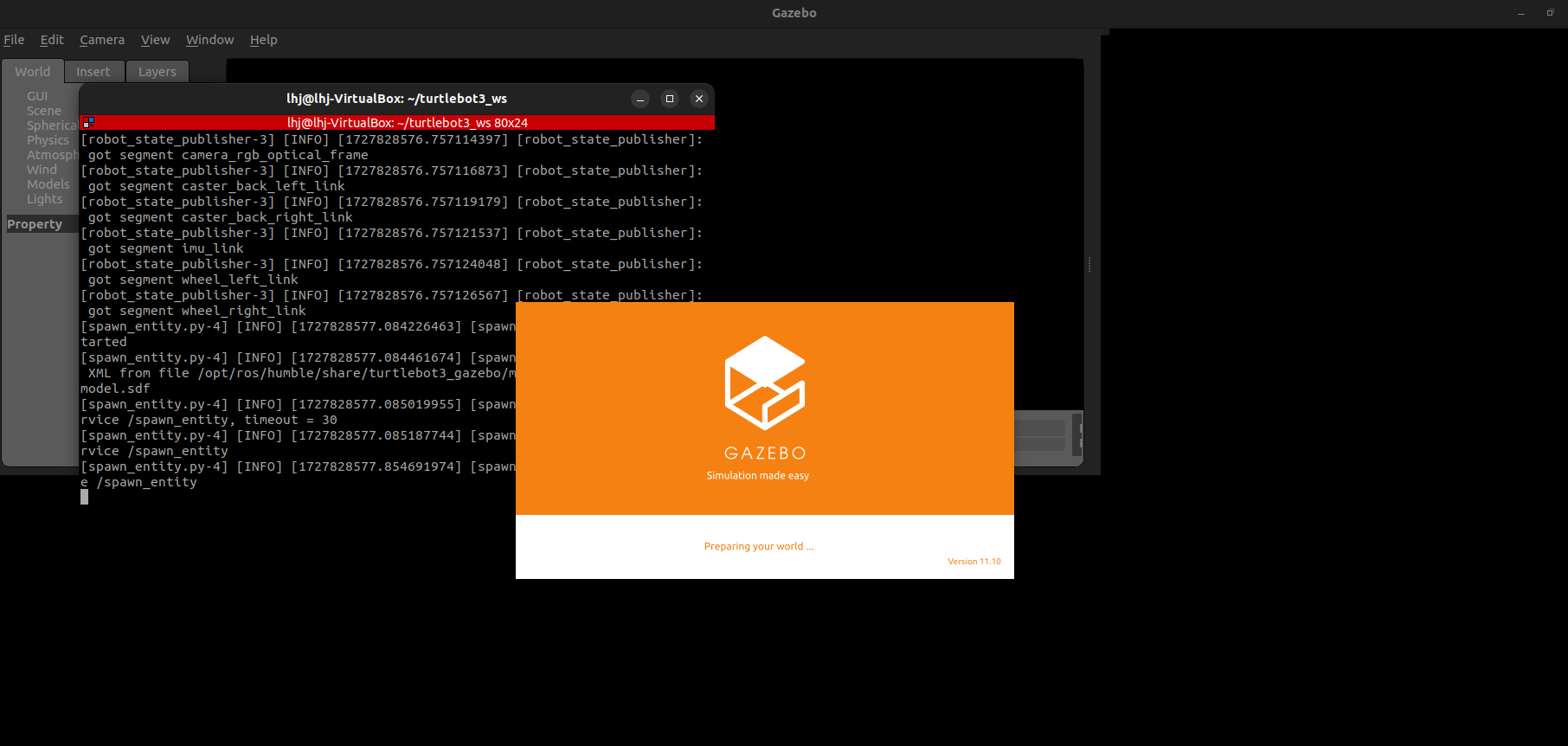Click the terminal cursor block

84,497
